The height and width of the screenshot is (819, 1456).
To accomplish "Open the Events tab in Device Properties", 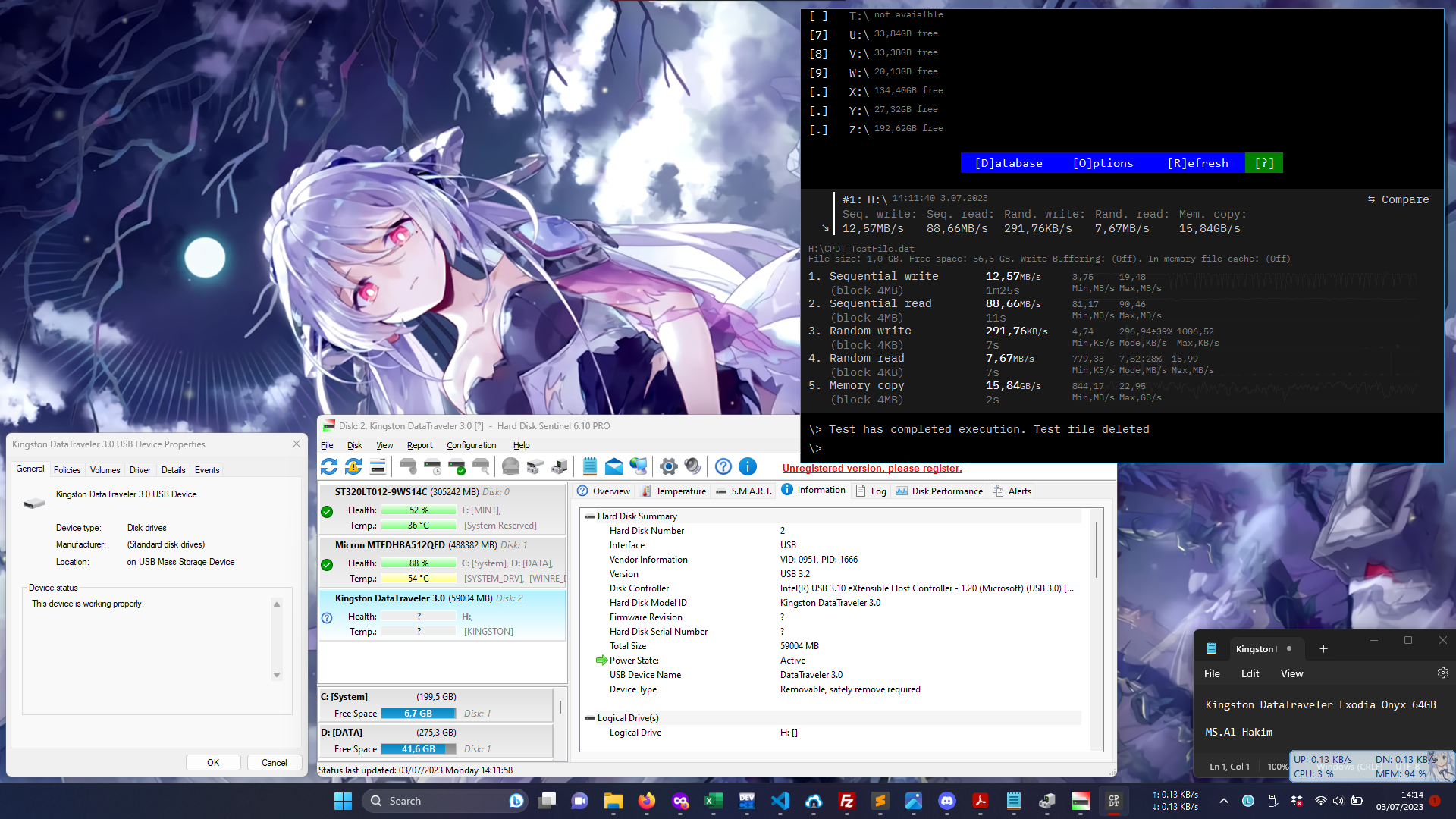I will 207,470.
